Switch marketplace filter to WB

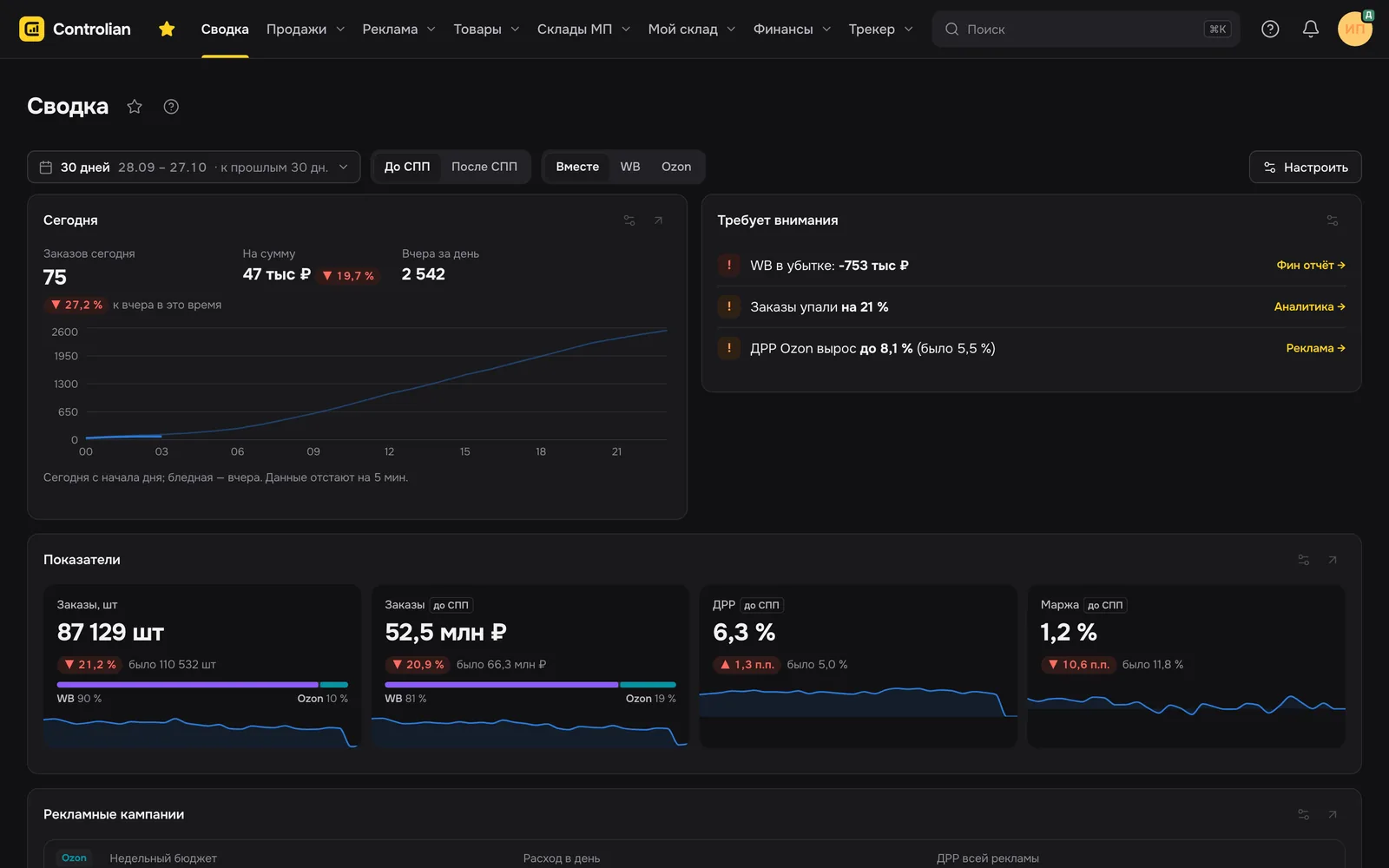pyautogui.click(x=630, y=167)
